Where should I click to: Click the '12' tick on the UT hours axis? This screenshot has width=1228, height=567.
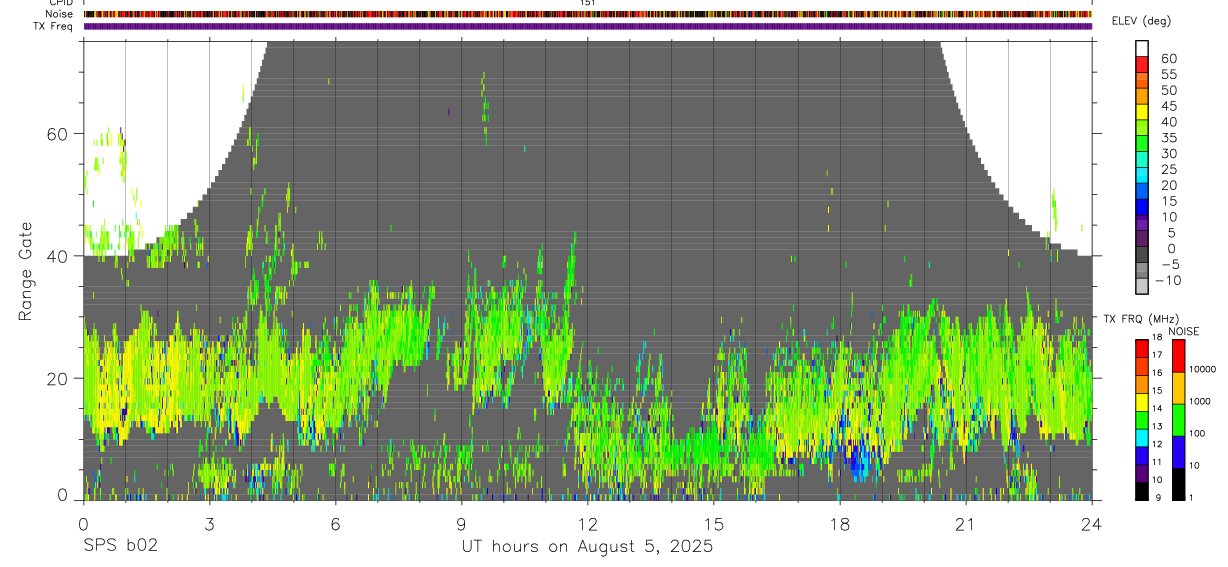[x=587, y=523]
